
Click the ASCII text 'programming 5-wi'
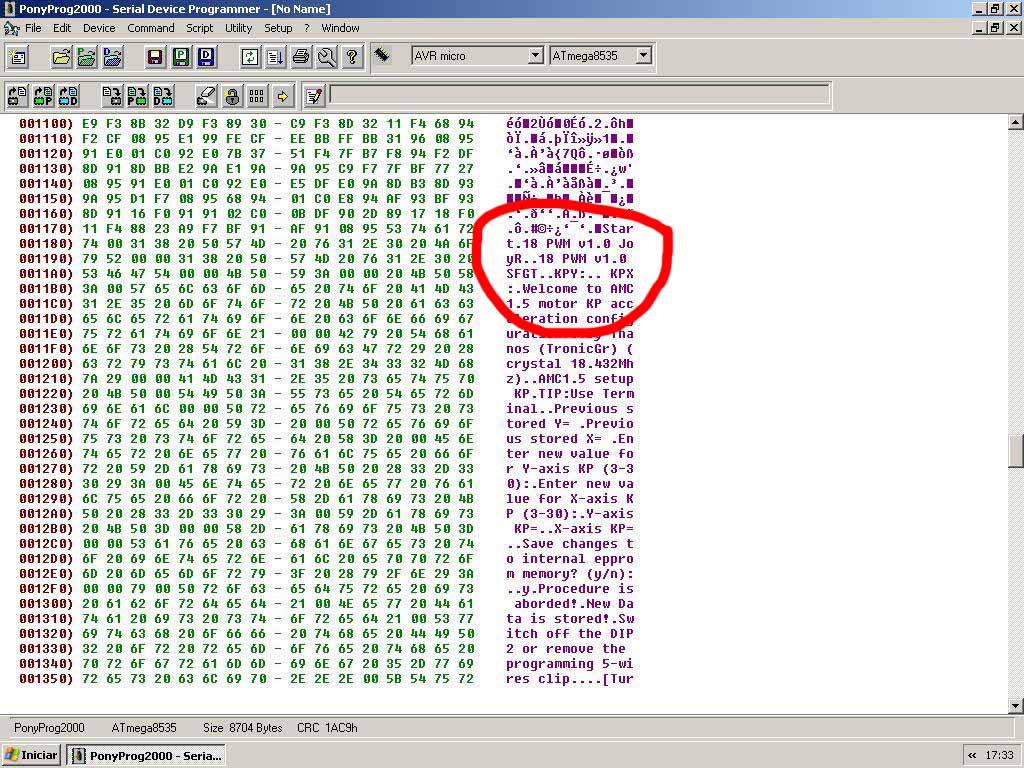[569, 664]
